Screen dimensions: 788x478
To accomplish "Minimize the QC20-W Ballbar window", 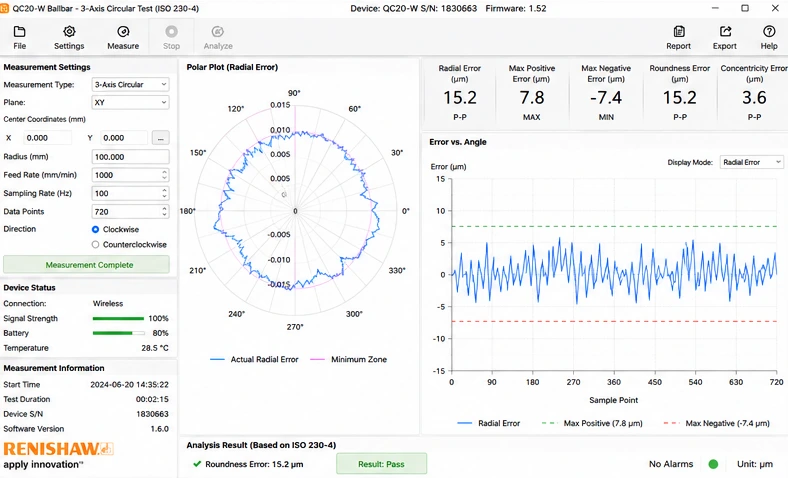I will point(715,9).
